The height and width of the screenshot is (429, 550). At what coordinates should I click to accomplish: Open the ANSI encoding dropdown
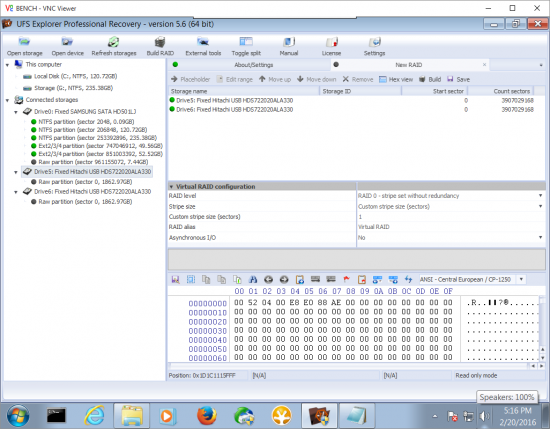(x=521, y=279)
